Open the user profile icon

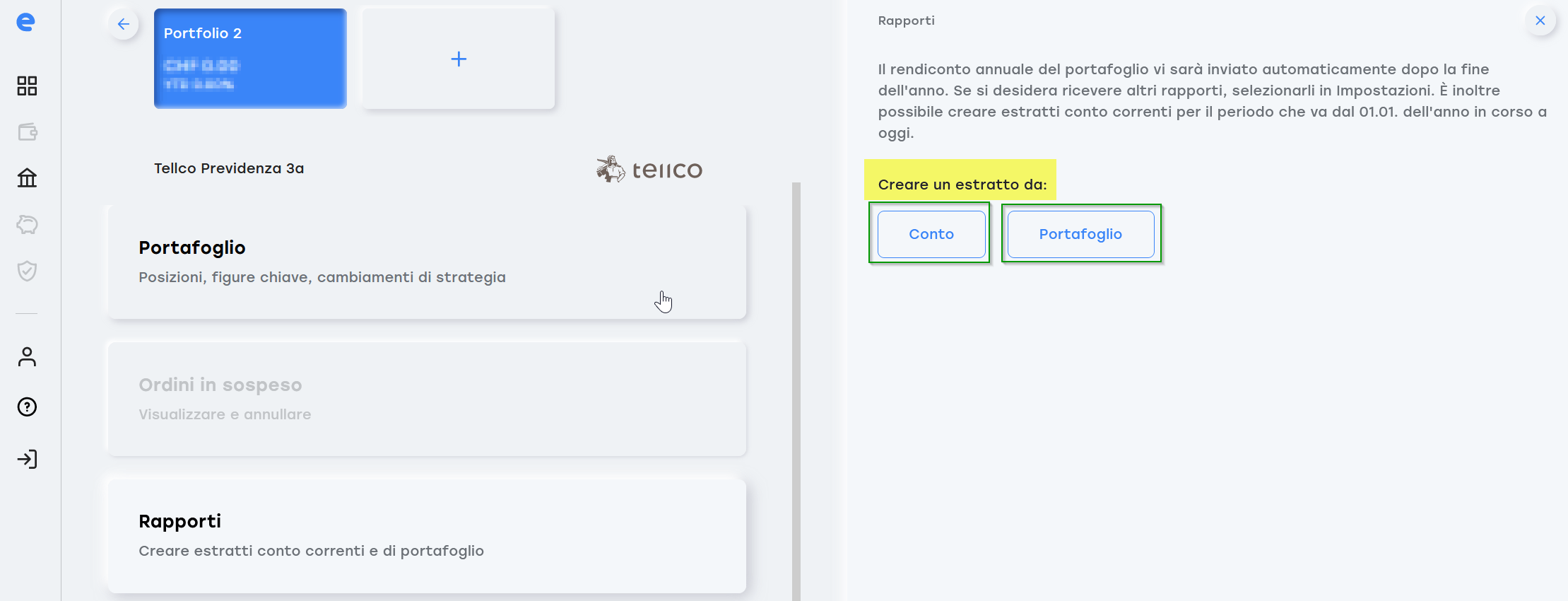[x=27, y=357]
